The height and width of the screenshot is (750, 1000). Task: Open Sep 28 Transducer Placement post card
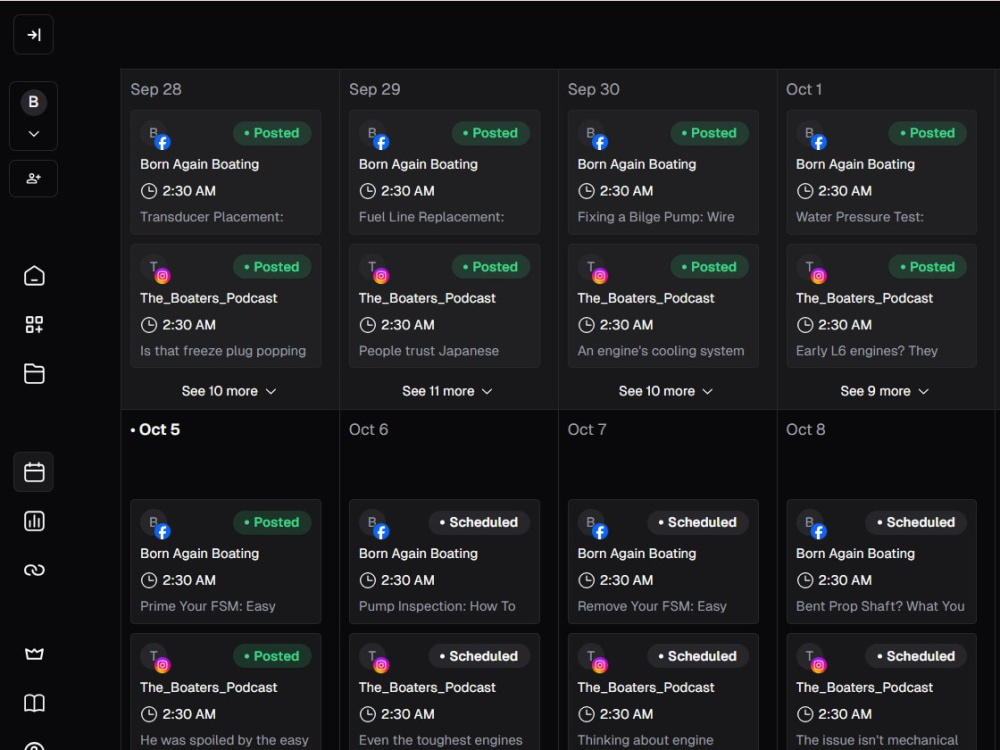click(226, 172)
